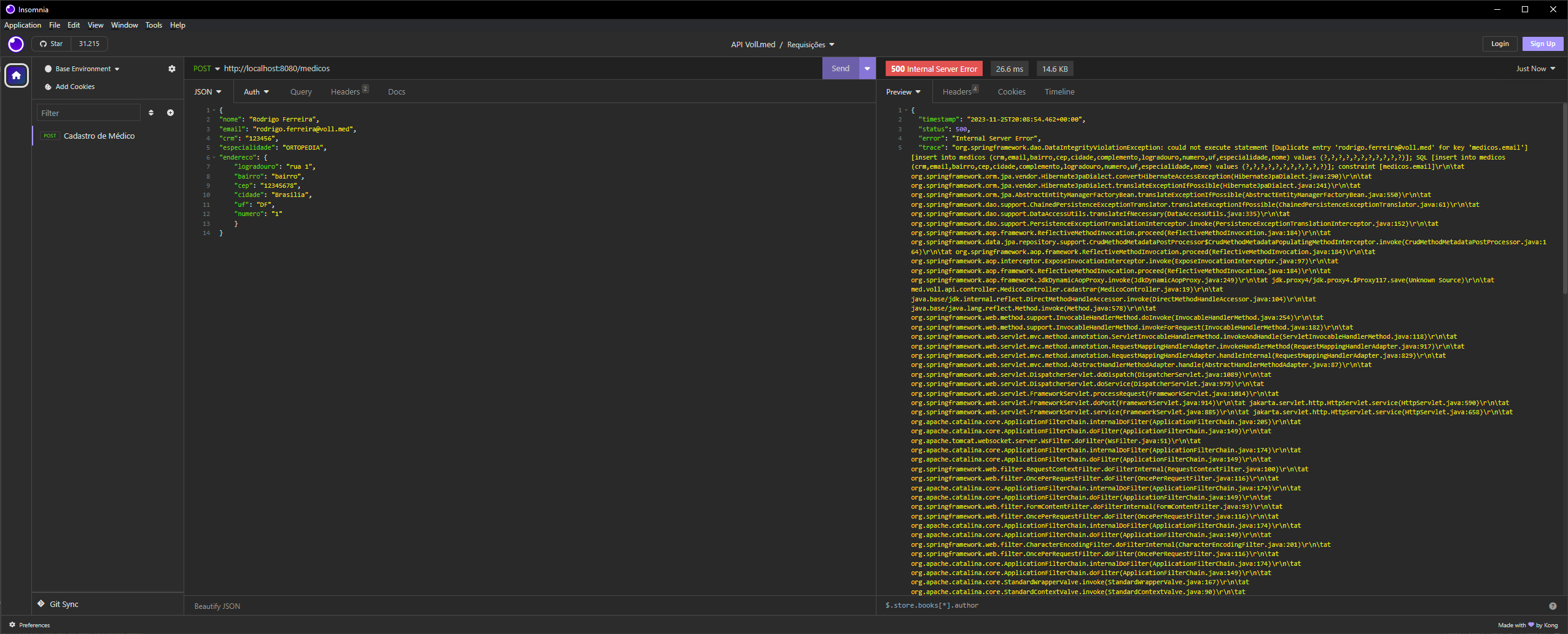Open the Just Now response history dropdown
The height and width of the screenshot is (634, 1568).
coord(1535,69)
